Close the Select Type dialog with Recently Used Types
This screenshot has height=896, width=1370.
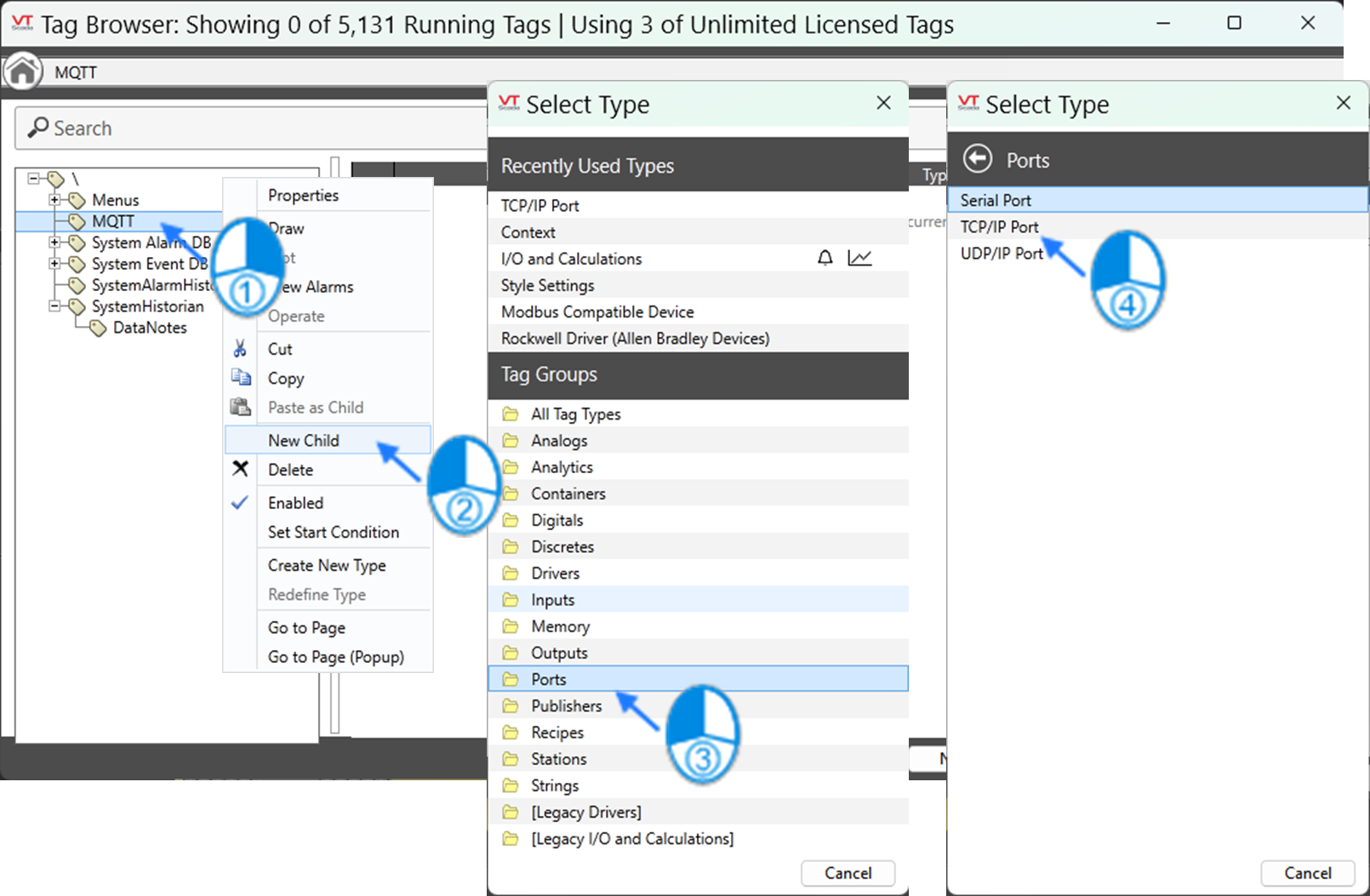[884, 103]
